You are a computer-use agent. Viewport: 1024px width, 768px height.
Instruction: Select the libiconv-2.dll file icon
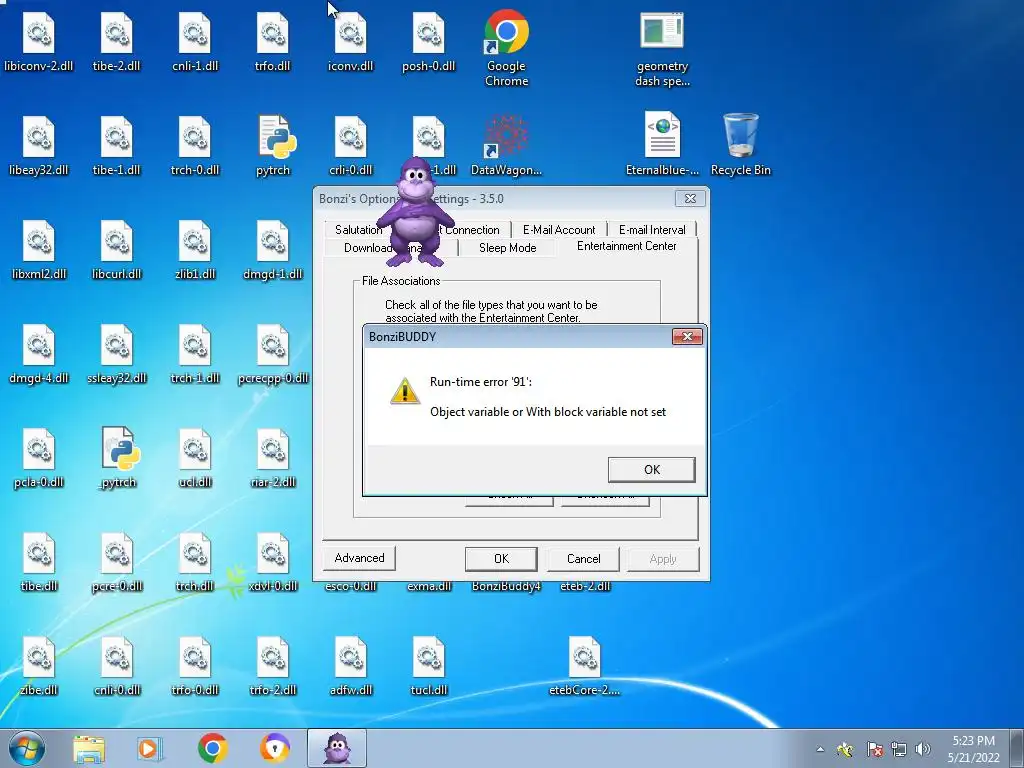click(x=39, y=40)
